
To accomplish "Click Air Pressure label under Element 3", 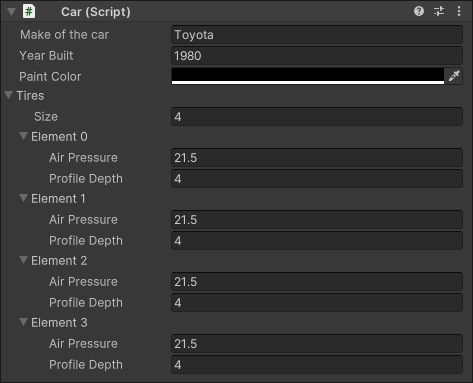I will [83, 344].
